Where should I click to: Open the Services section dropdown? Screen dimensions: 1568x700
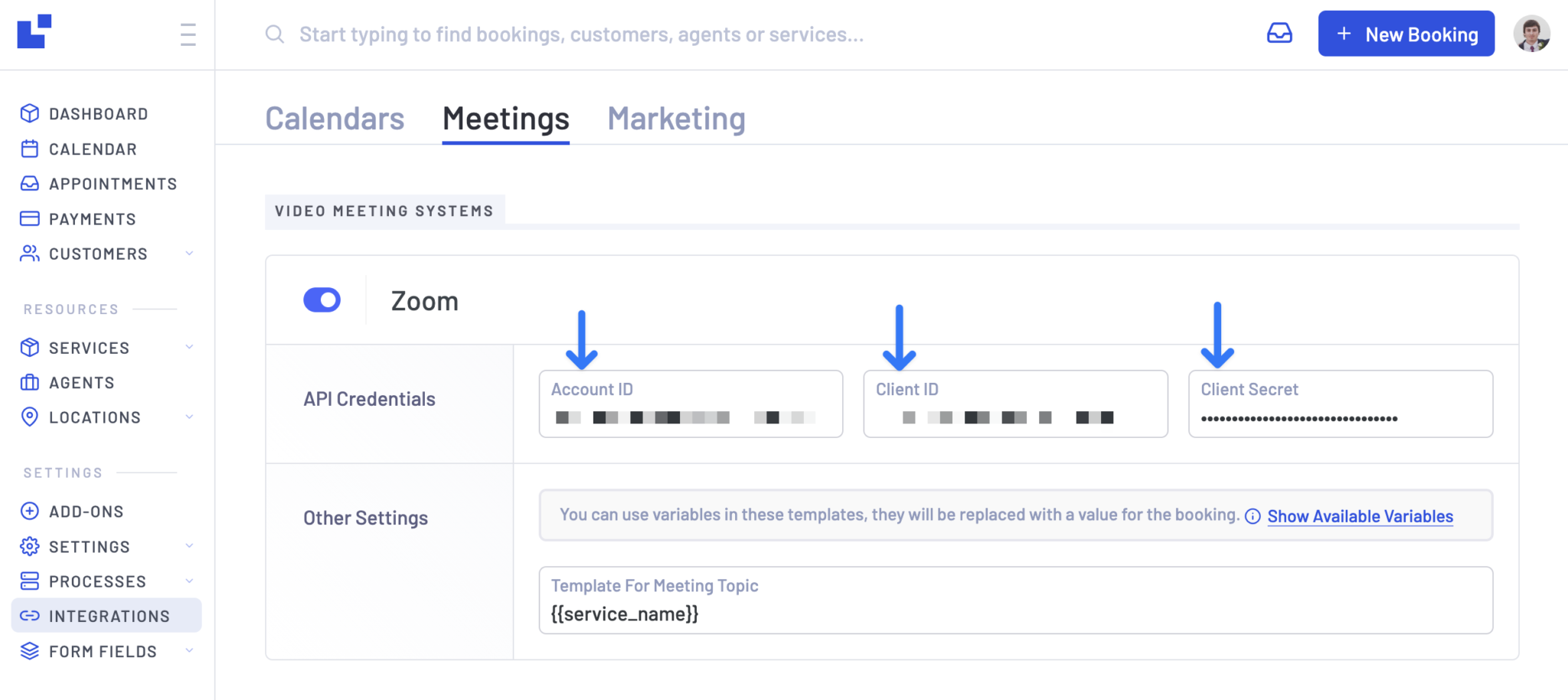(x=189, y=347)
